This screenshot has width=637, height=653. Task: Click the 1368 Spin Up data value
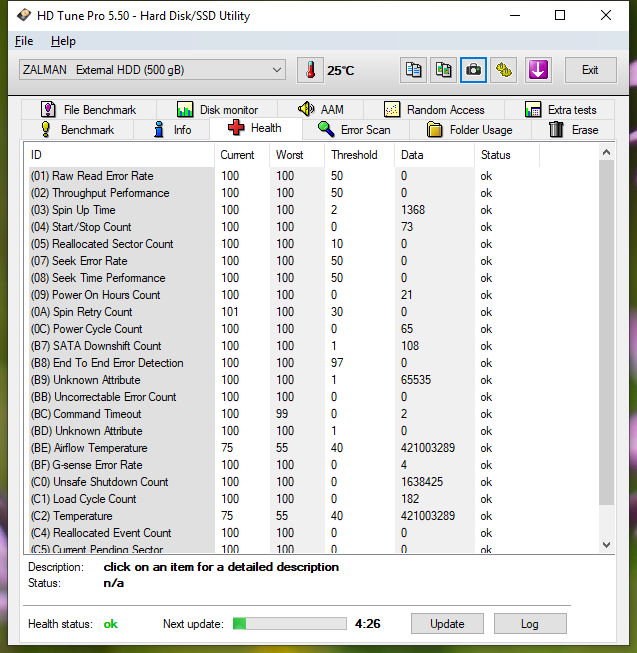(x=413, y=210)
